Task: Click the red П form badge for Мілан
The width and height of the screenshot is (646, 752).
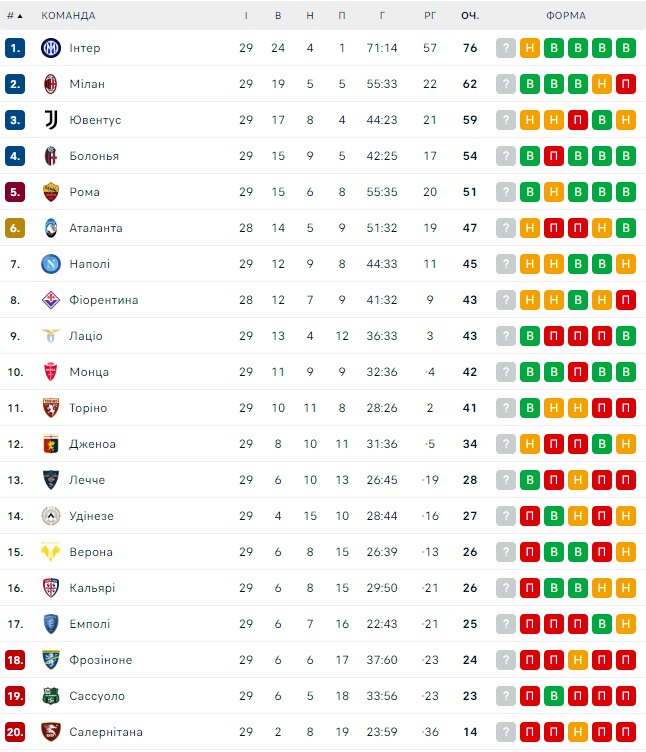Action: tap(626, 84)
